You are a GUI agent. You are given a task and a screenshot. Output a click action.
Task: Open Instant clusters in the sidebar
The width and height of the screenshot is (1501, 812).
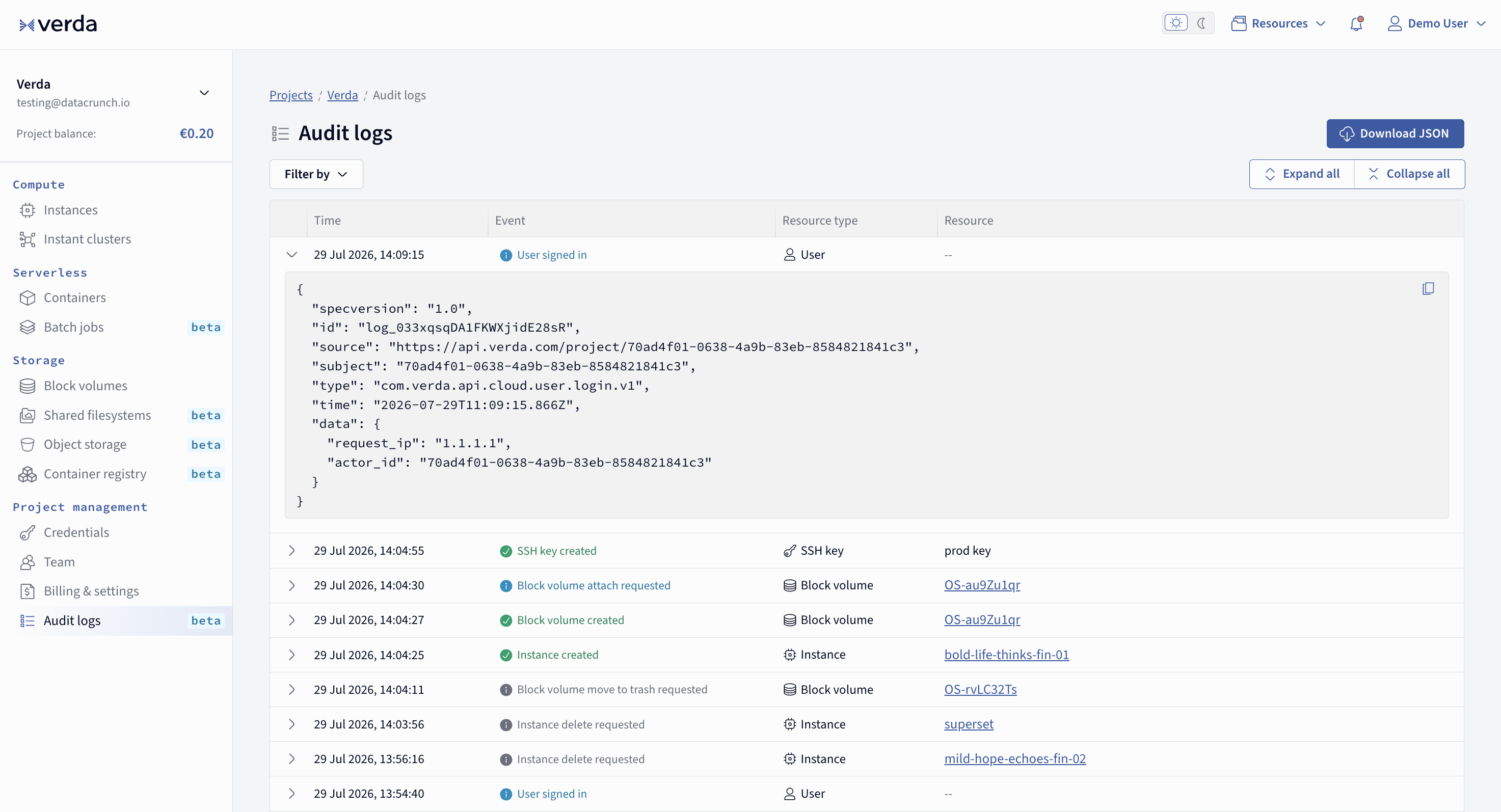pyautogui.click(x=87, y=239)
